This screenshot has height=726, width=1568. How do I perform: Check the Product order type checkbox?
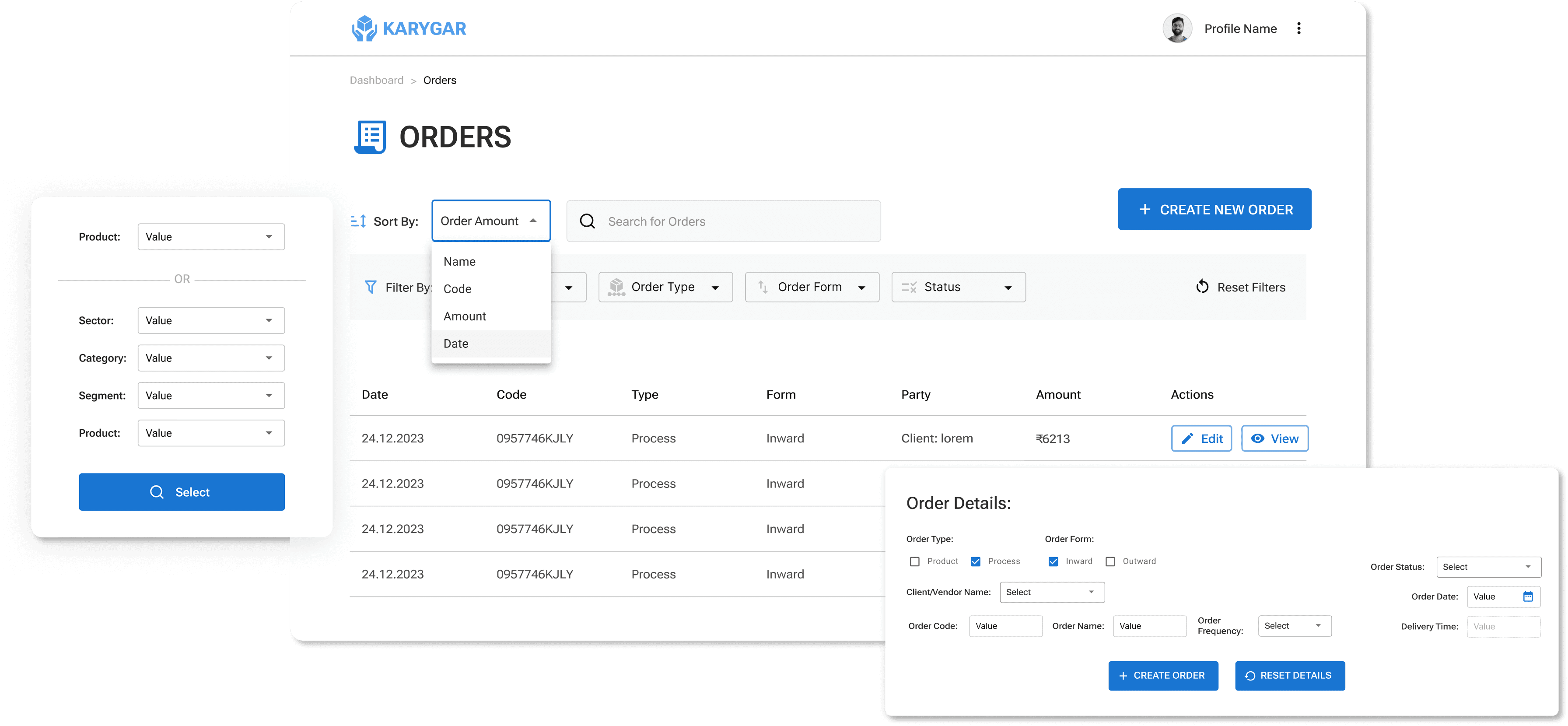pyautogui.click(x=915, y=561)
